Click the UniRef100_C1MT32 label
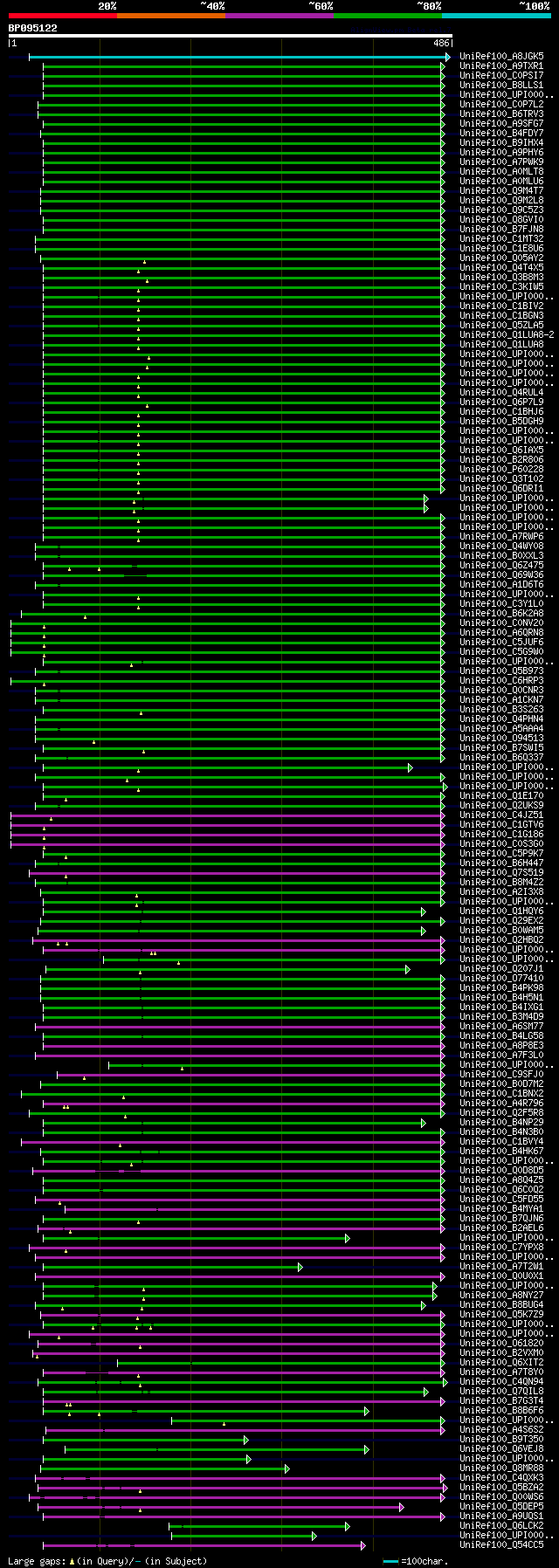 click(501, 239)
